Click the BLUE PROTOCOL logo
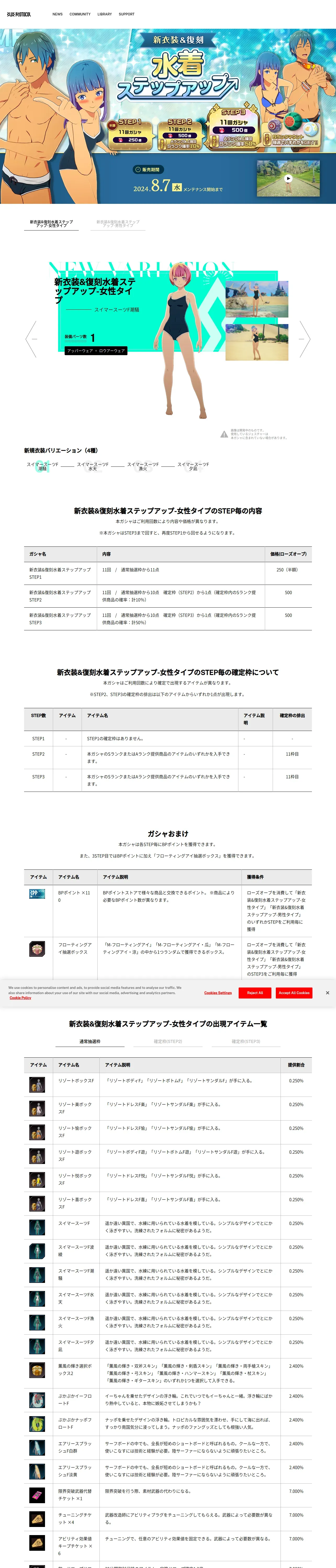This screenshot has width=336, height=1568. click(x=19, y=14)
